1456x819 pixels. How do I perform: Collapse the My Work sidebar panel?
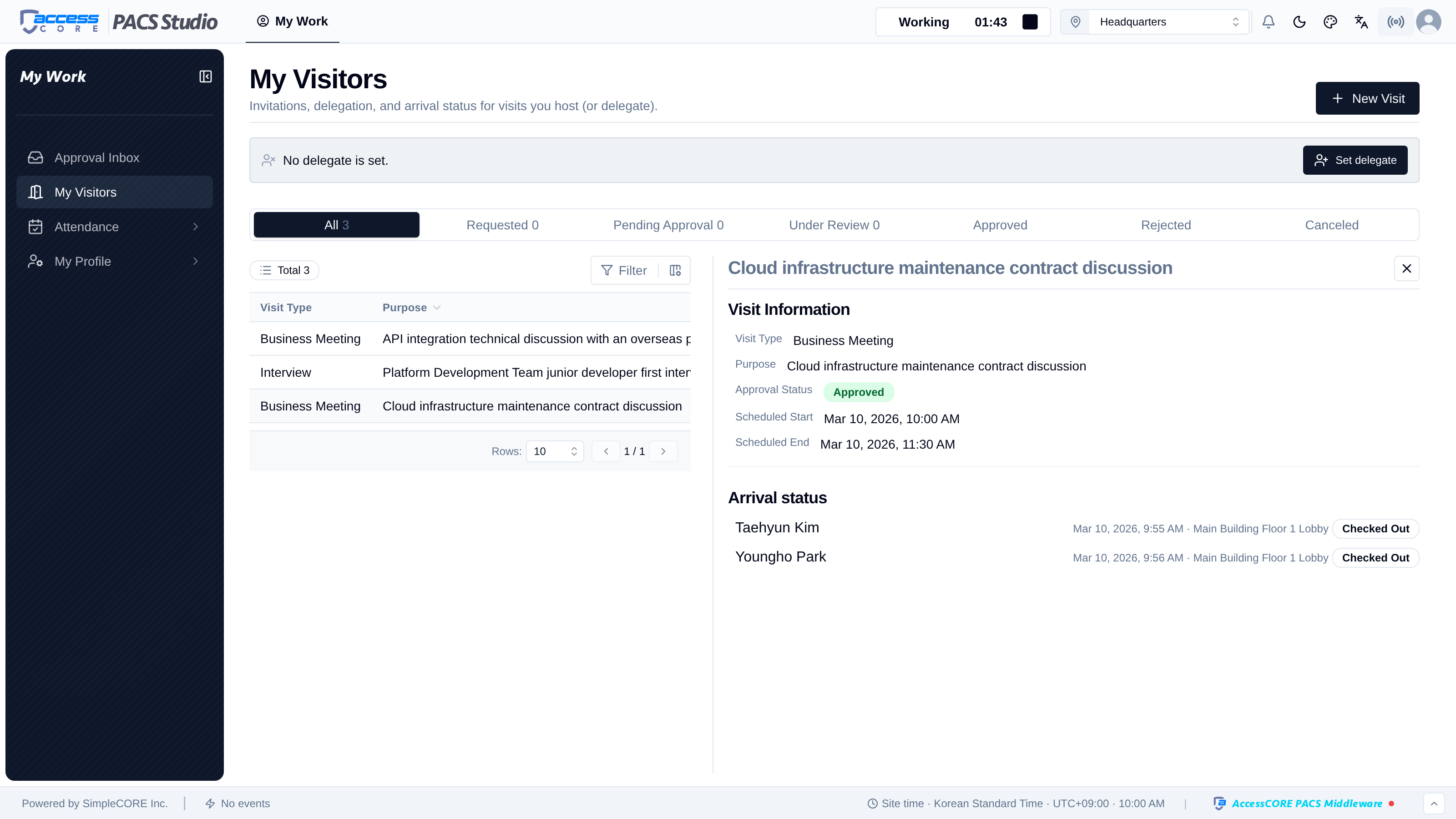pyautogui.click(x=205, y=76)
